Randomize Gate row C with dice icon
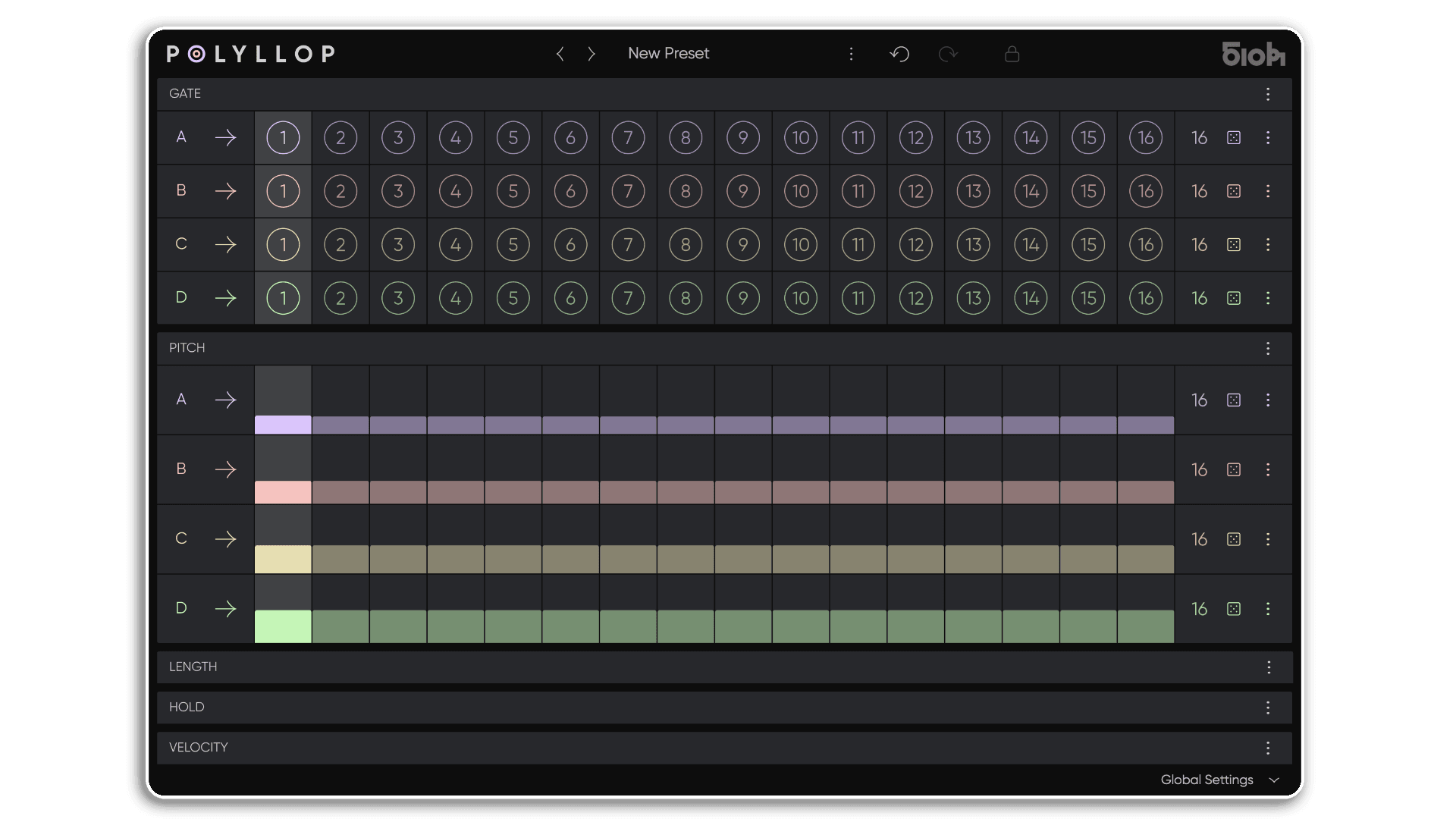The height and width of the screenshot is (819, 1456). click(1234, 245)
